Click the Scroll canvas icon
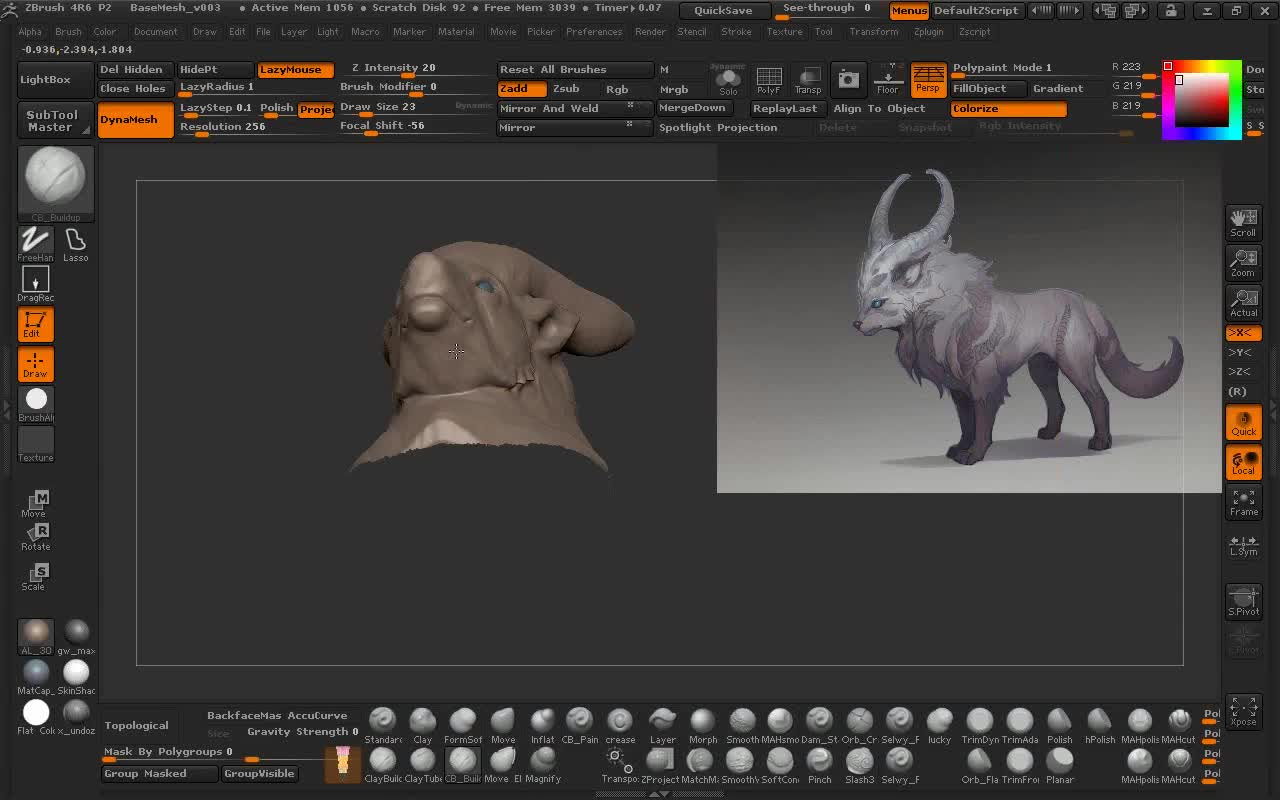1280x800 pixels. point(1243,222)
